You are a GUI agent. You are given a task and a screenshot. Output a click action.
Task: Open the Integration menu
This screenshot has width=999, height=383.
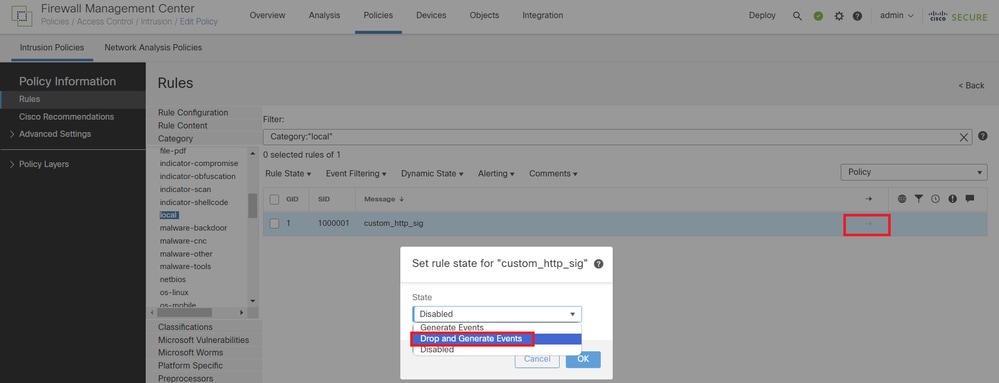pos(543,15)
